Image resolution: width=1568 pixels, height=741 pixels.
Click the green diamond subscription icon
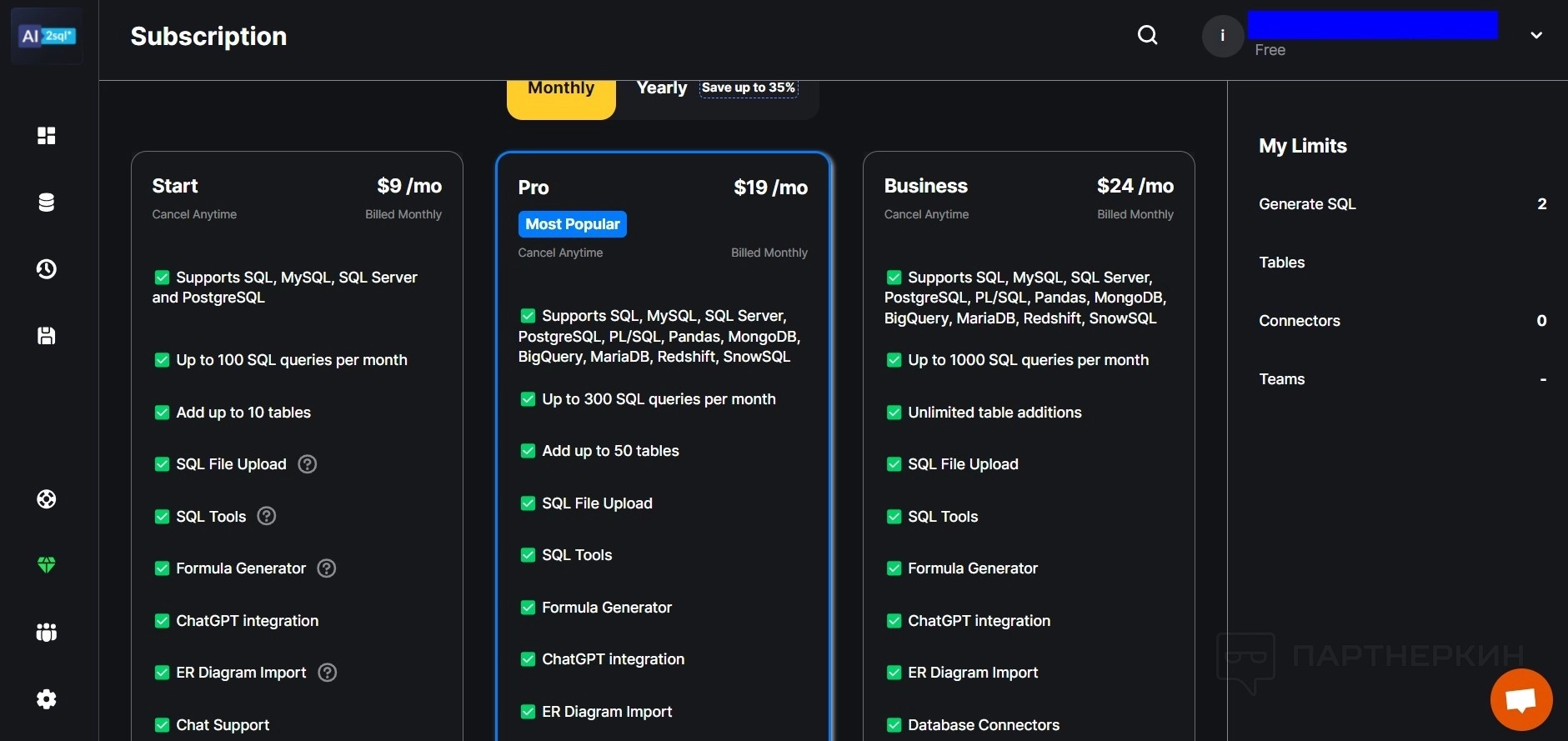[x=47, y=565]
